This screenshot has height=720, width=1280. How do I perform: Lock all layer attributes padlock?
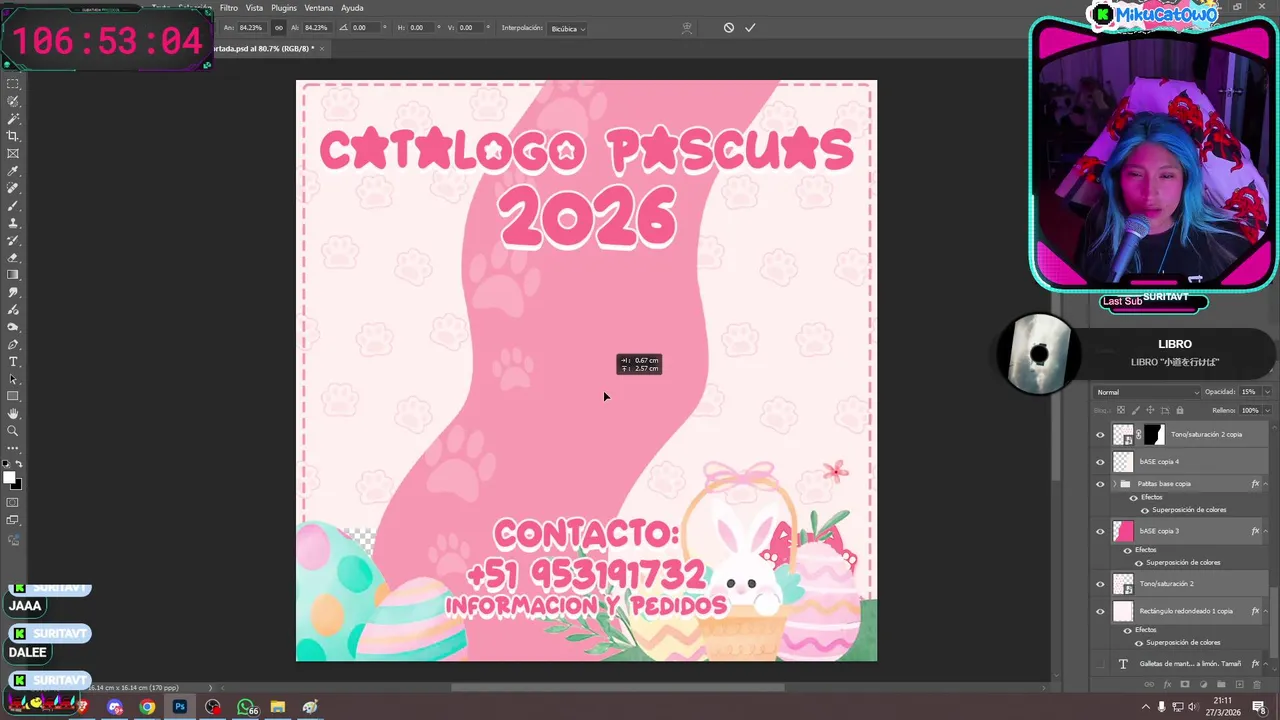click(x=1180, y=410)
